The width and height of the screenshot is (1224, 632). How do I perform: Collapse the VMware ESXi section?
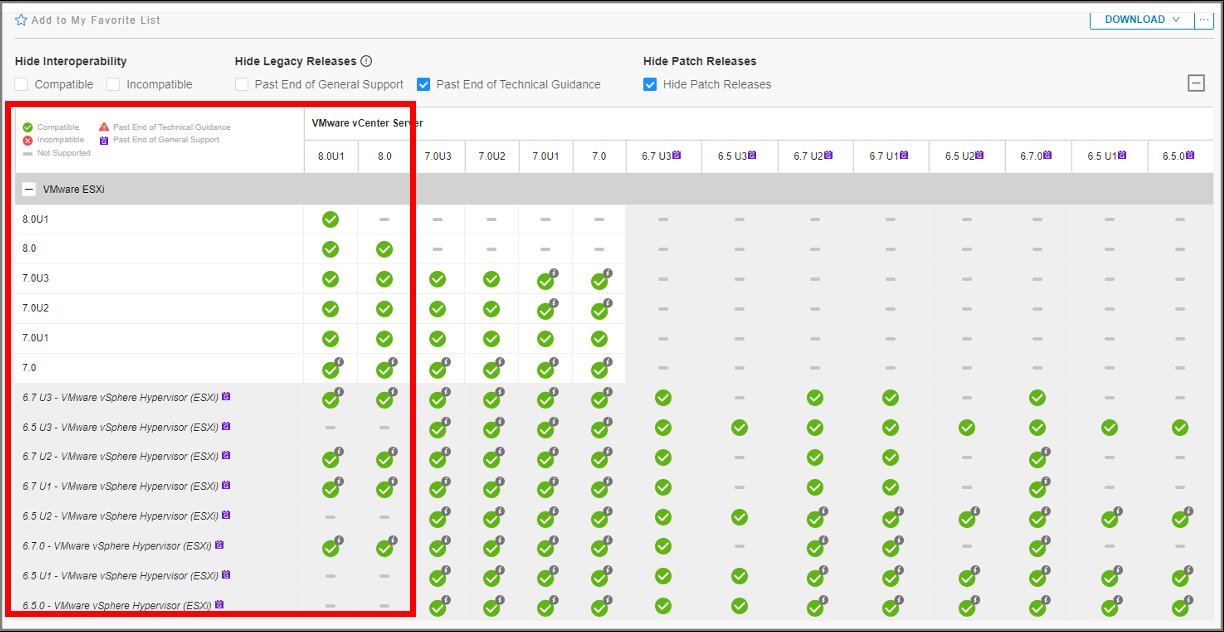[x=28, y=188]
